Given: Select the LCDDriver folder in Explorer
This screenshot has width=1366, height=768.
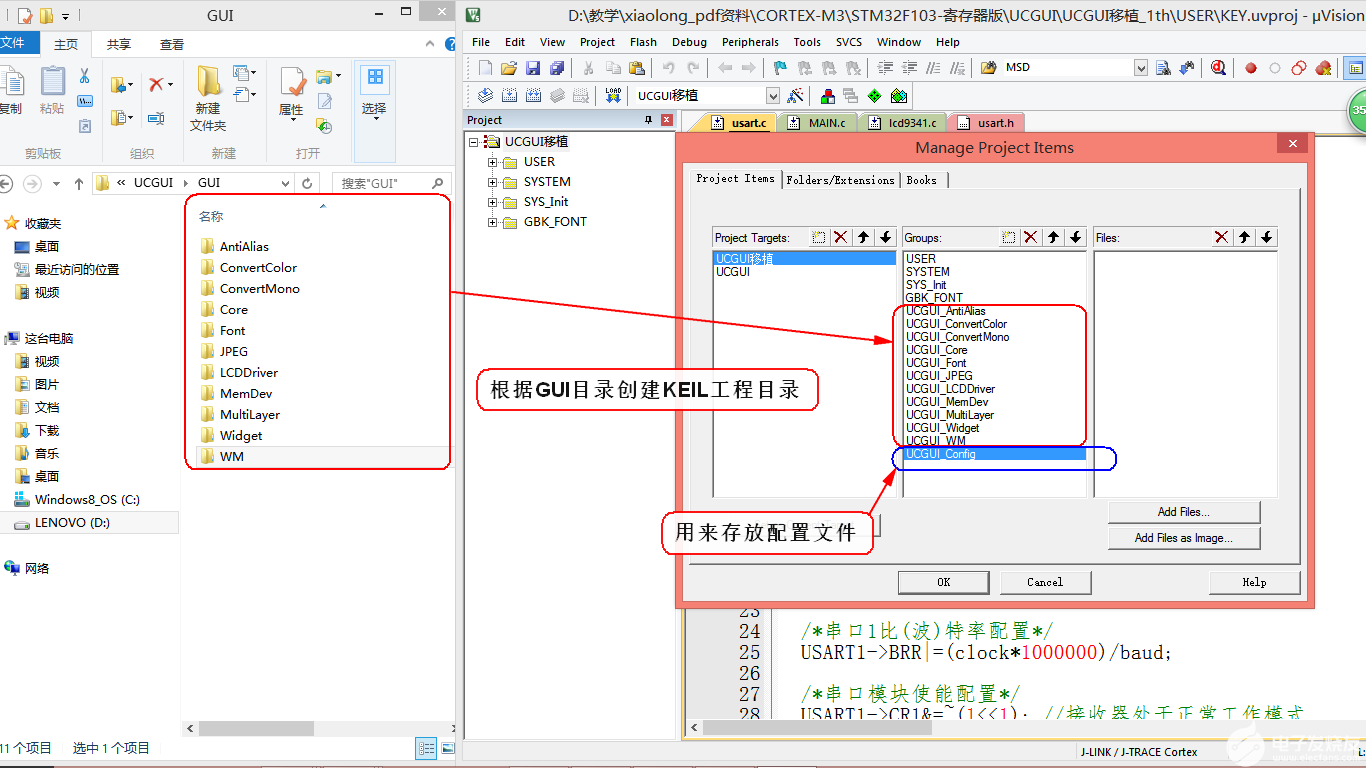Looking at the screenshot, I should tap(249, 372).
